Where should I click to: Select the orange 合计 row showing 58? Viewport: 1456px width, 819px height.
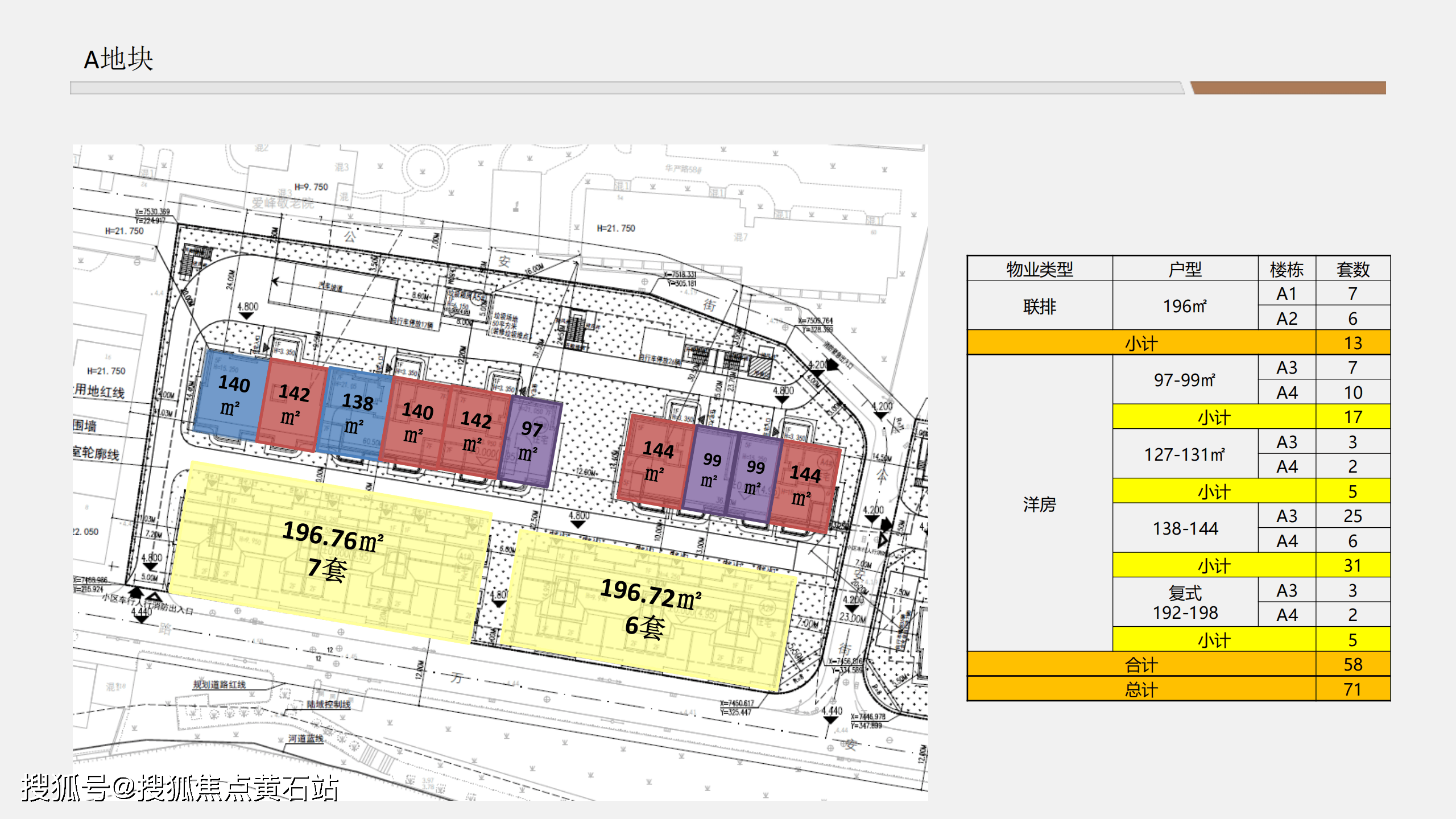click(x=1141, y=664)
